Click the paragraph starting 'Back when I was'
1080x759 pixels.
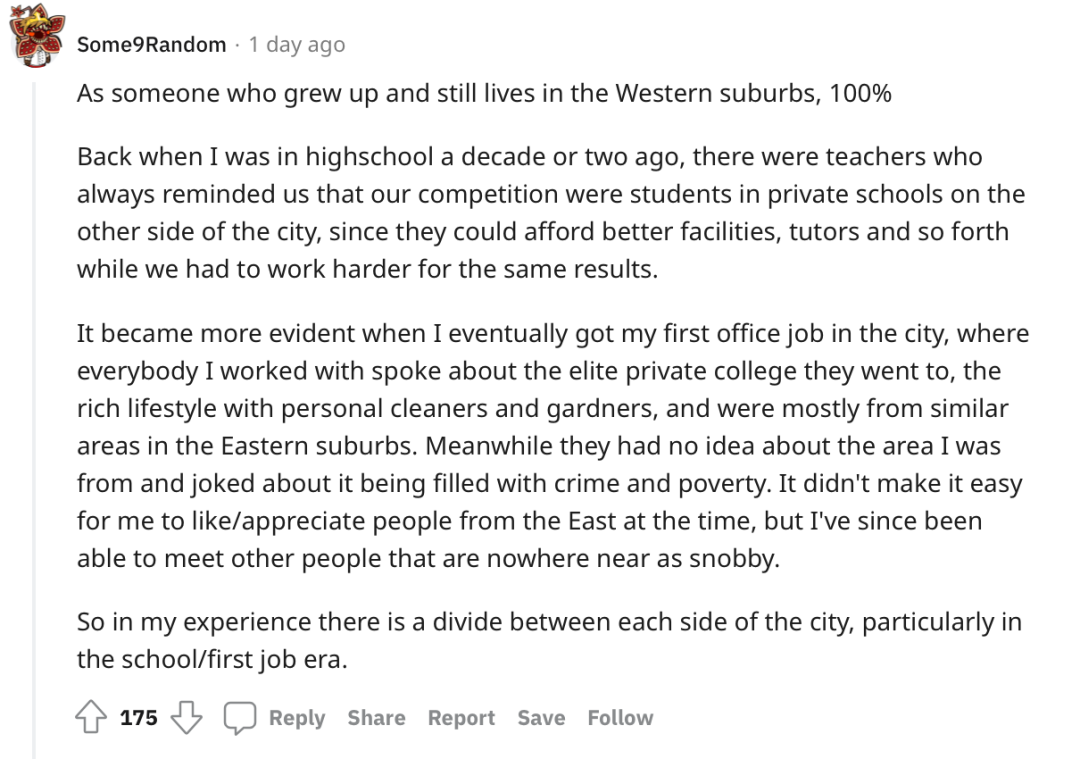pyautogui.click(x=551, y=213)
